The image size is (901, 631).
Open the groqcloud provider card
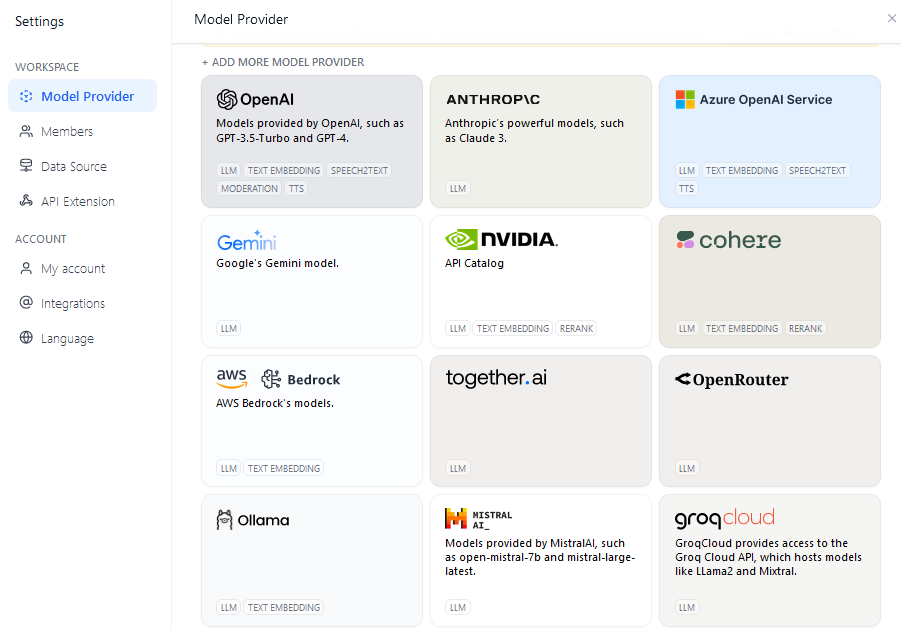click(770, 561)
